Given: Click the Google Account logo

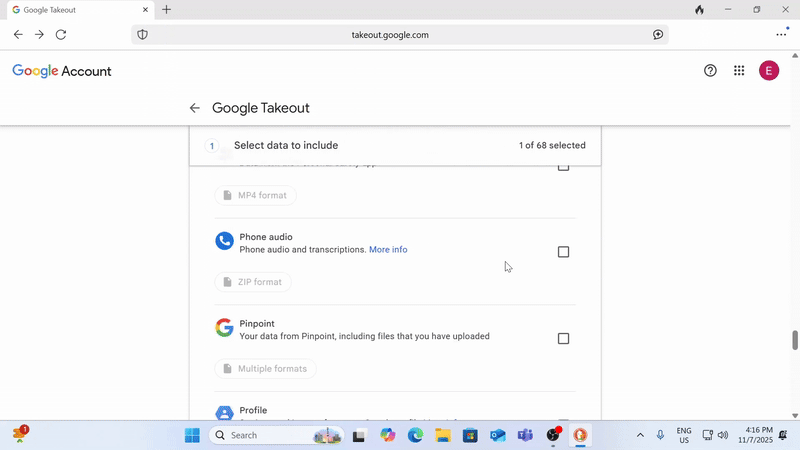Looking at the screenshot, I should (62, 71).
